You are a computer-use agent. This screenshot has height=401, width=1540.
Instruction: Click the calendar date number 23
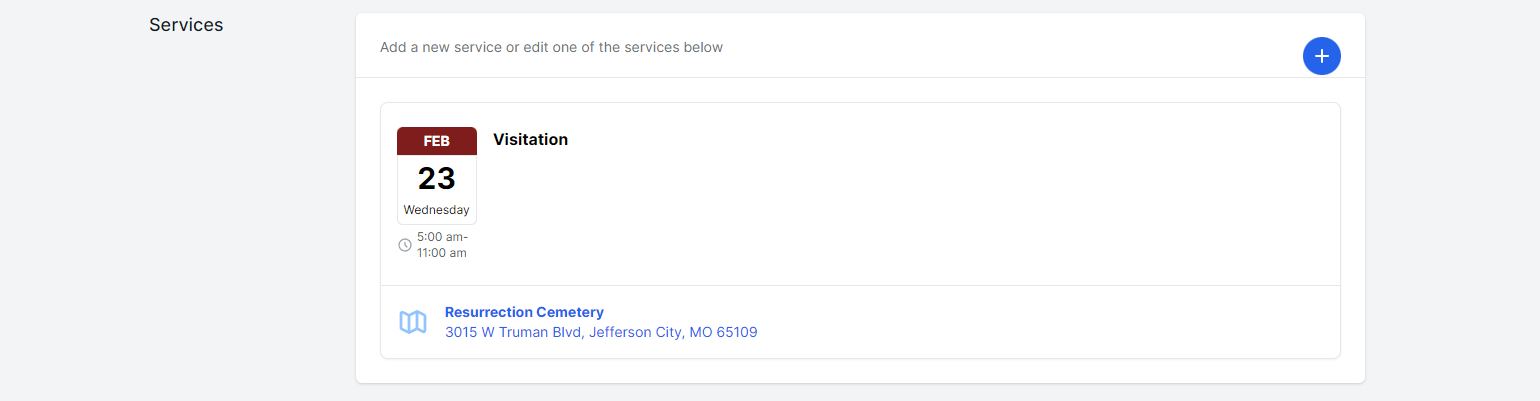point(437,178)
